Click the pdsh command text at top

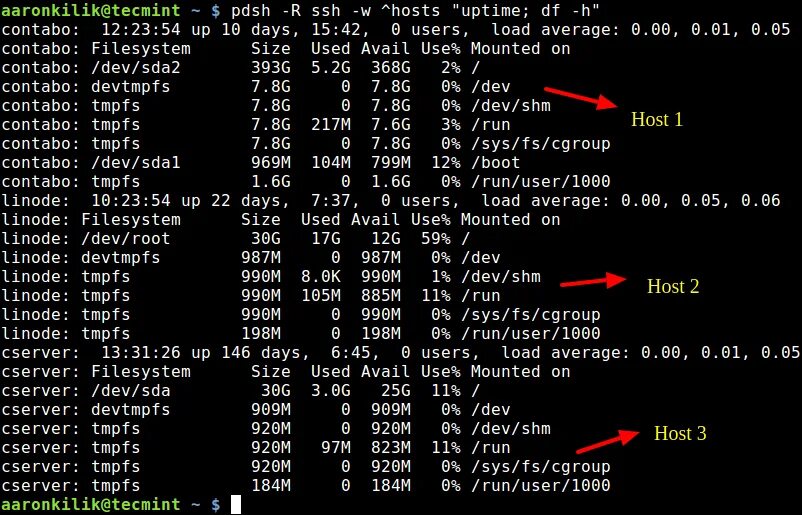click(x=415, y=10)
